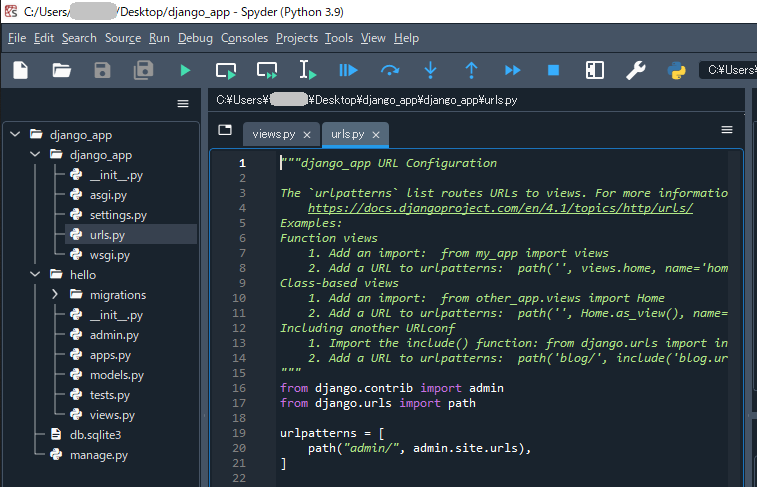The height and width of the screenshot is (487, 757).
Task: Maximize current pane toolbar icon
Action: coord(594,70)
